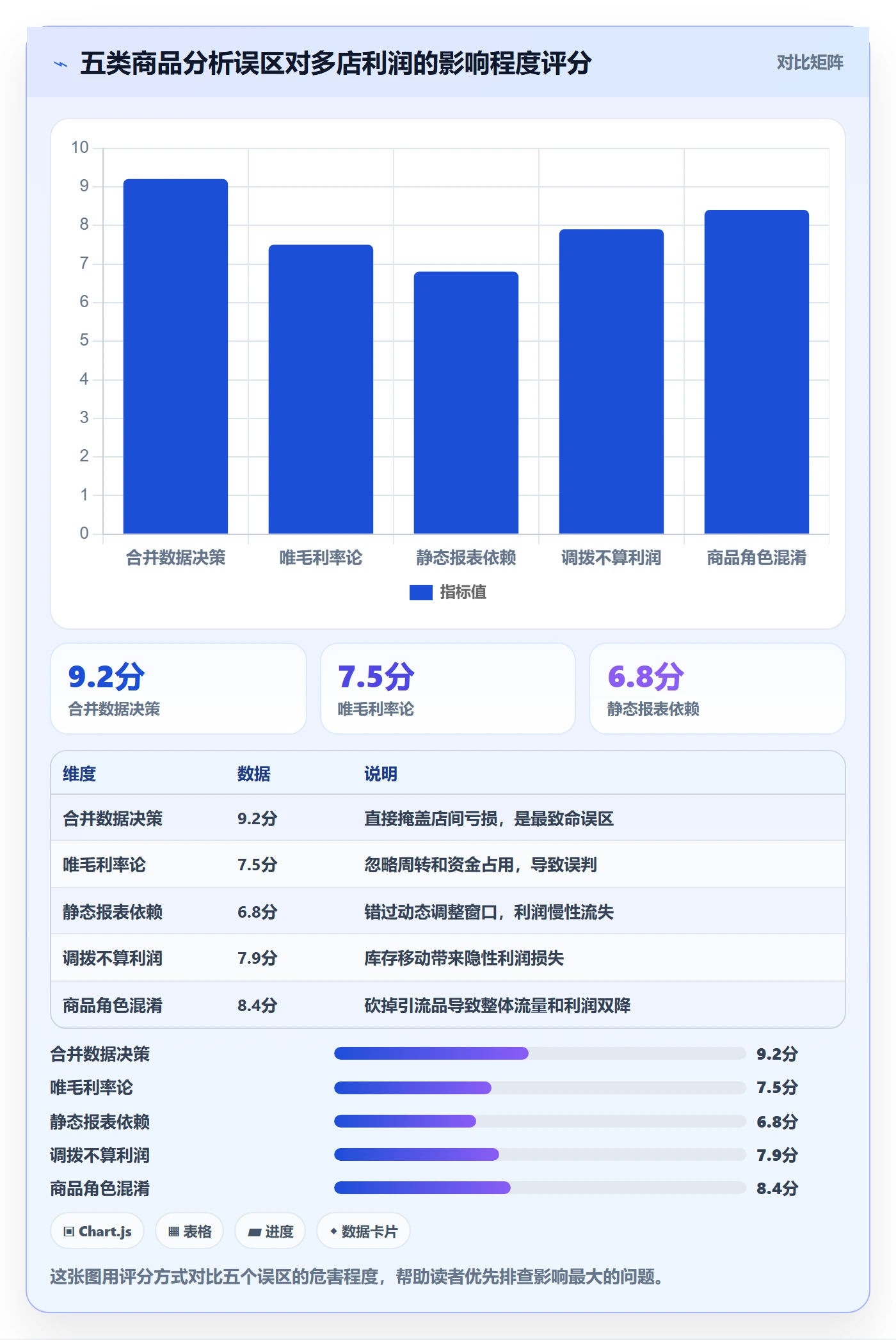The width and height of the screenshot is (896, 1340).
Task: Click the 数据 column header
Action: click(254, 774)
